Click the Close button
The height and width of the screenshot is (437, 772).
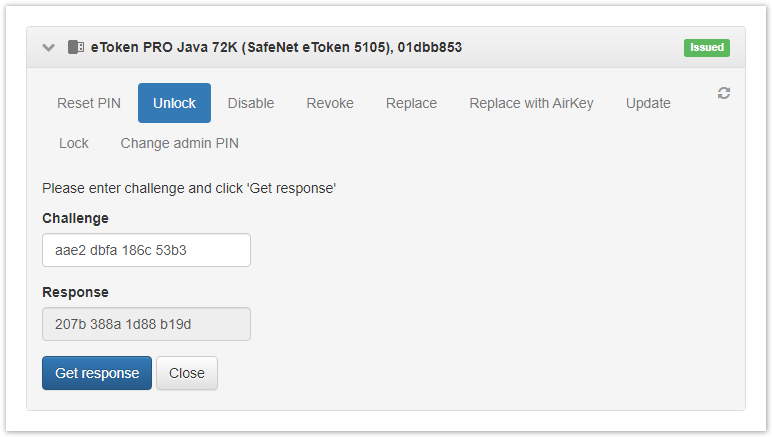[187, 373]
